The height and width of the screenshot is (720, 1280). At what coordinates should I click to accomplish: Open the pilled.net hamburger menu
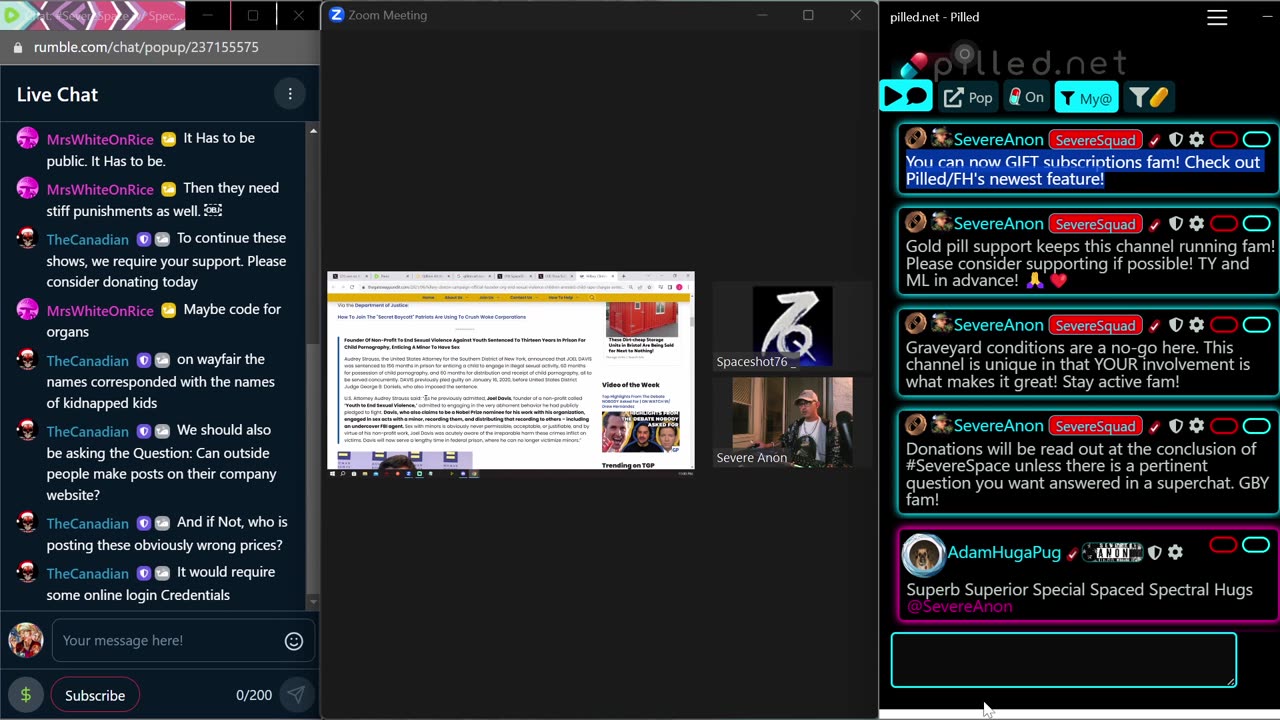click(1217, 17)
